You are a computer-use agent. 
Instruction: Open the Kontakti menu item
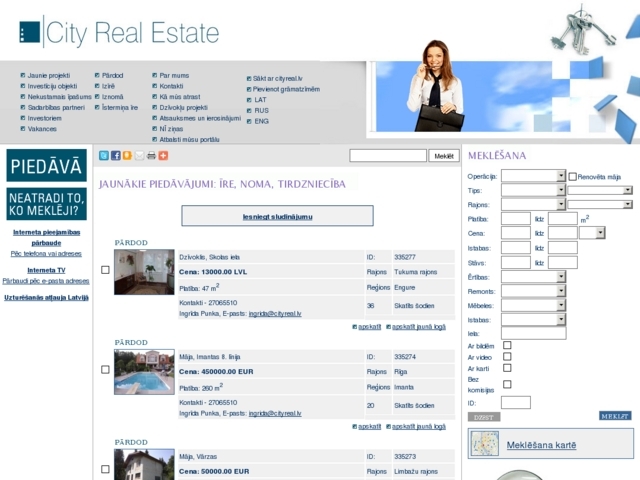pyautogui.click(x=171, y=86)
